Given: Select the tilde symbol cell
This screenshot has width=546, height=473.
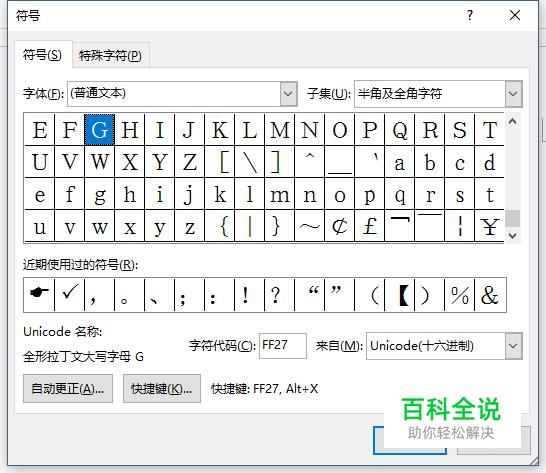Looking at the screenshot, I should pos(309,226).
